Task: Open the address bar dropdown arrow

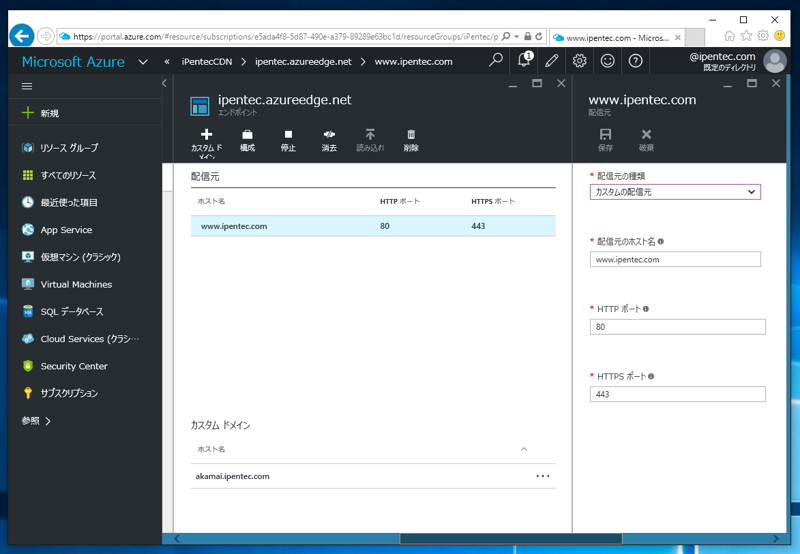Action: pos(516,36)
